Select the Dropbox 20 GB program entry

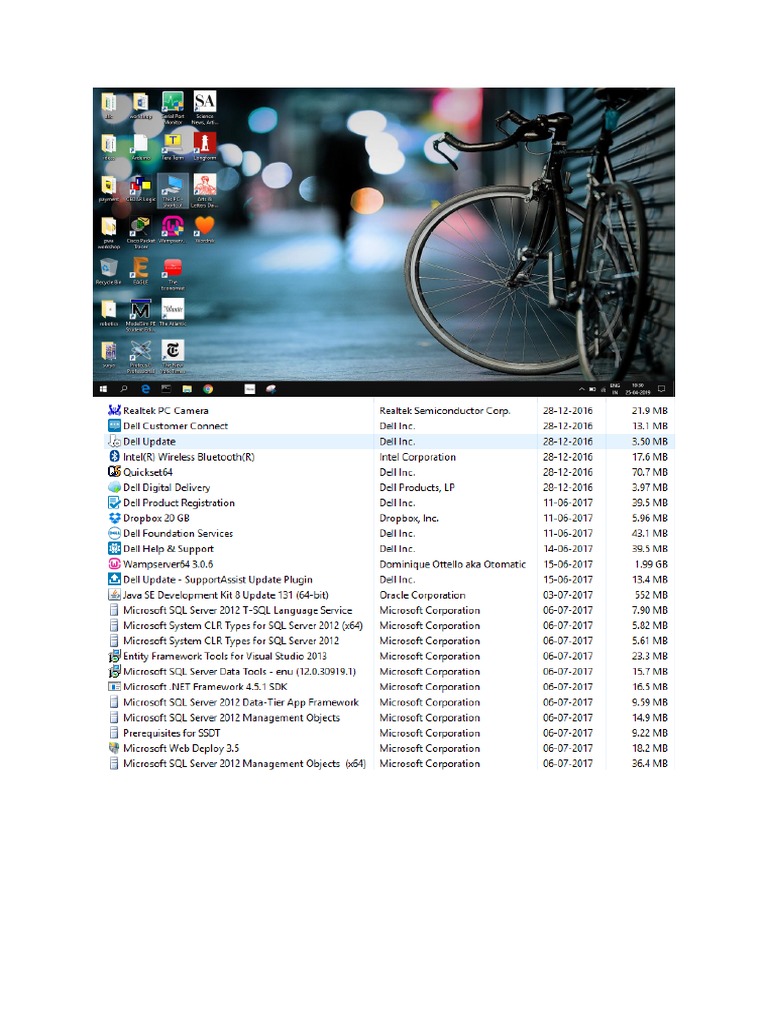pyautogui.click(x=156, y=518)
